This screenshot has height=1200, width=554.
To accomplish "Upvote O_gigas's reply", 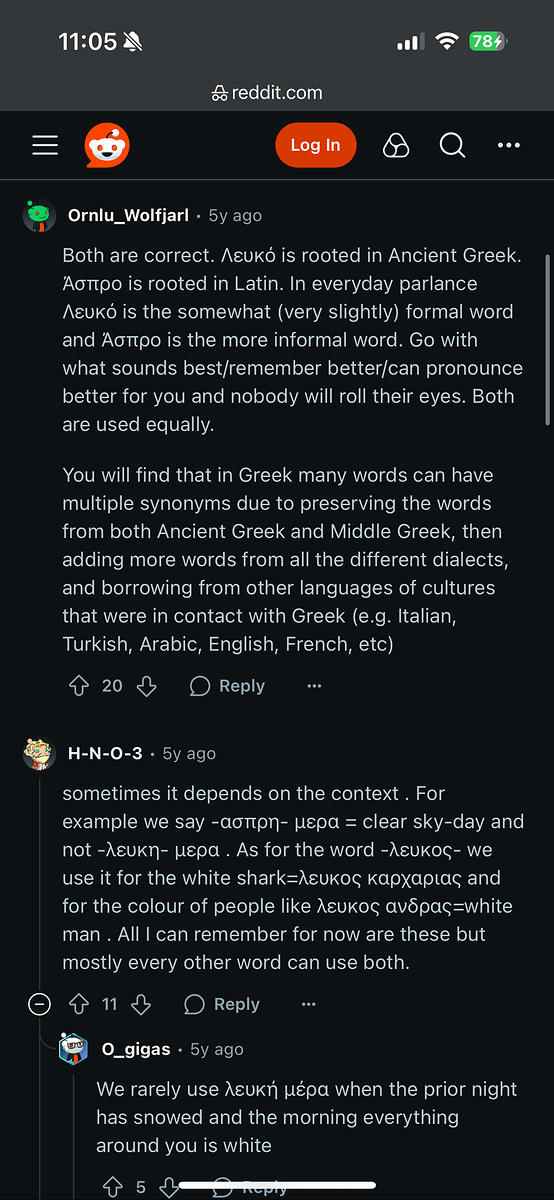I will tap(113, 1187).
